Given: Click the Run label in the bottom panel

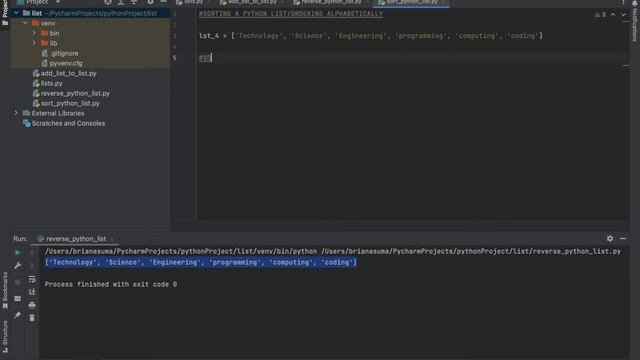Looking at the screenshot, I should point(20,239).
